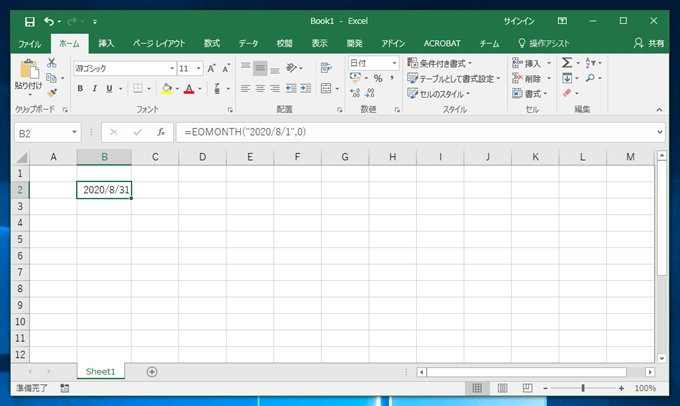The image size is (680, 406).
Task: Click the Orientation text angle icon
Action: point(291,68)
